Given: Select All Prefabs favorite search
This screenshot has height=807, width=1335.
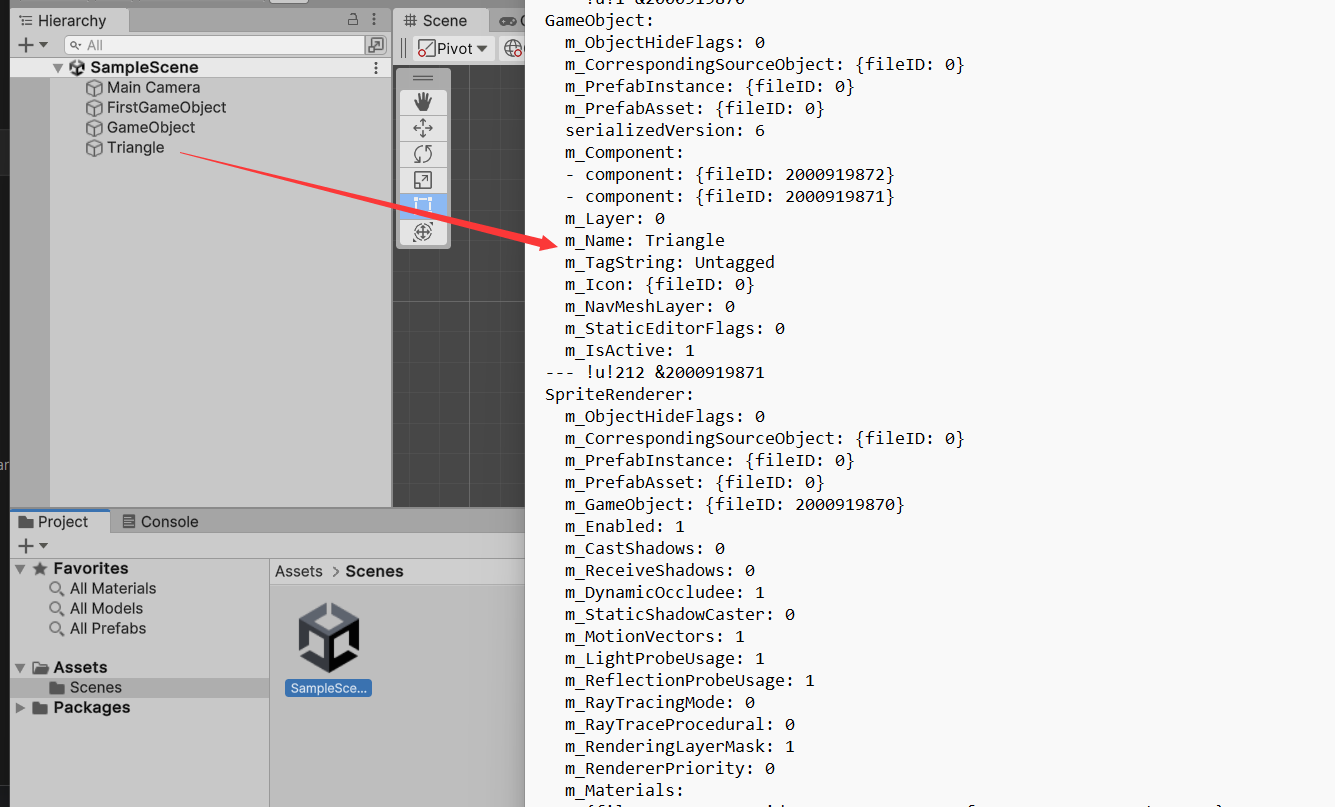Looking at the screenshot, I should click(x=108, y=629).
